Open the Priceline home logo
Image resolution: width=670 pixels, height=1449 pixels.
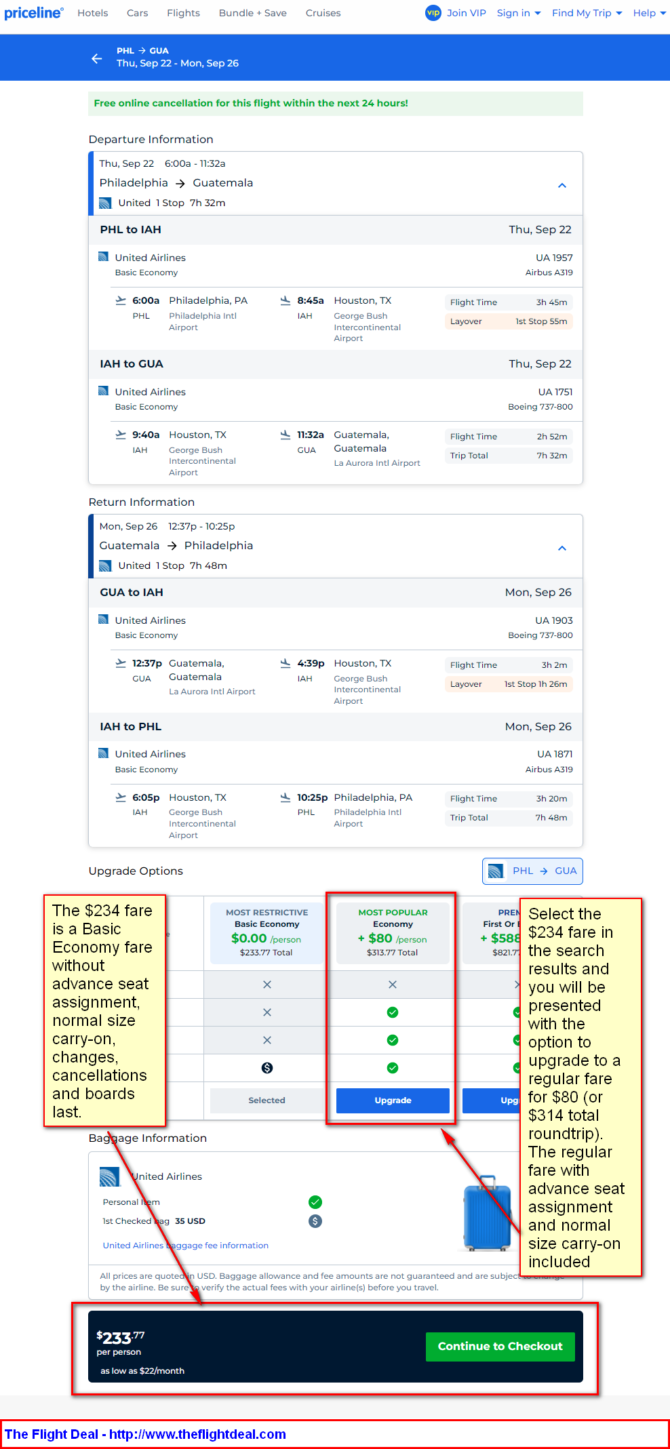coord(34,13)
